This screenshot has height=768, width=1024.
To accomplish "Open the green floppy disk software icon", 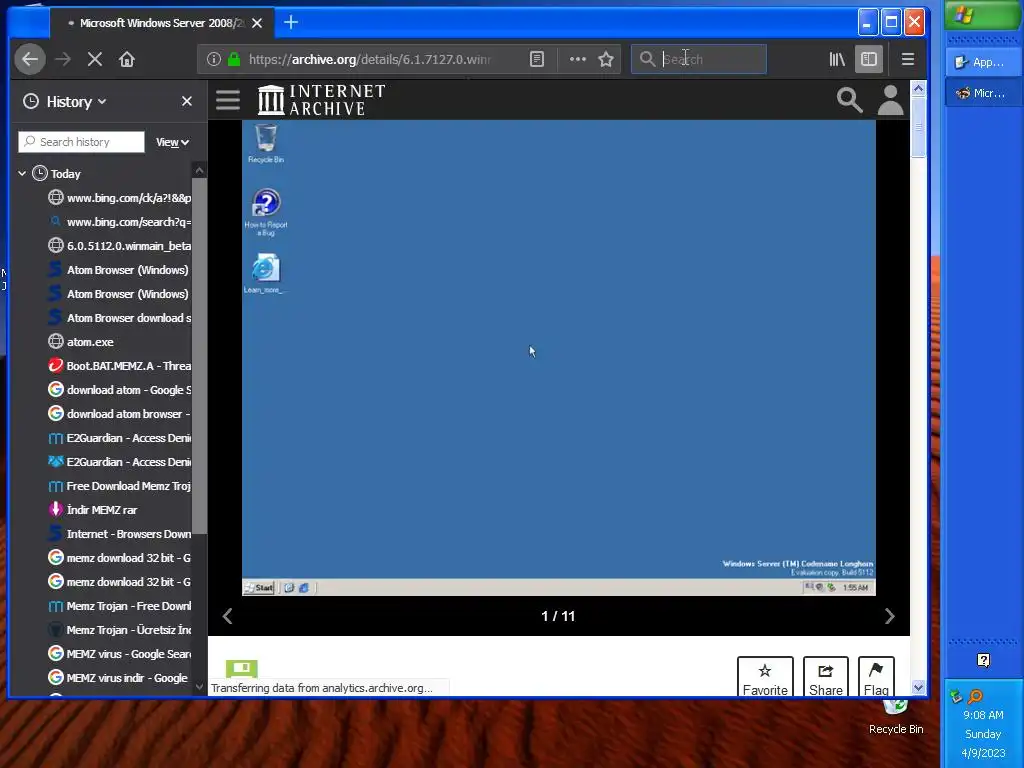I will tap(242, 668).
